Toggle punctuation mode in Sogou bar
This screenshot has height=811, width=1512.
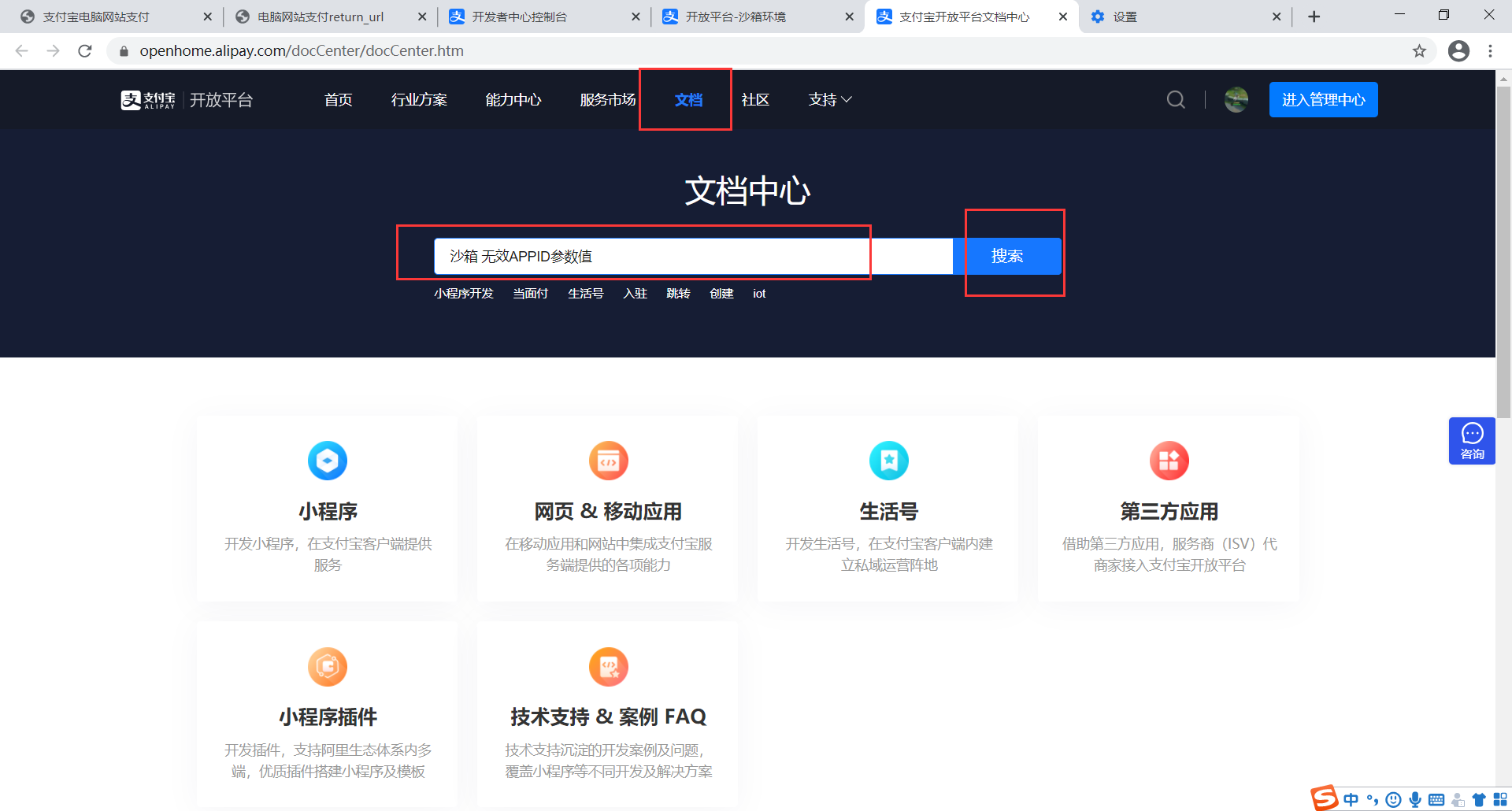tap(1373, 800)
